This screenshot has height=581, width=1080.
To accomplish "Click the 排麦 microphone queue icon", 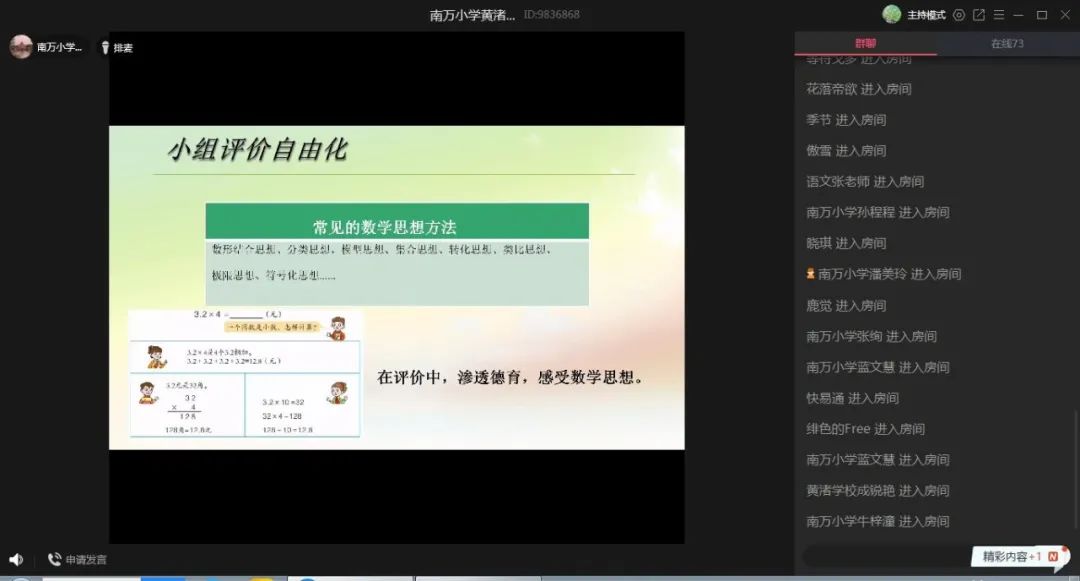I will coord(105,47).
